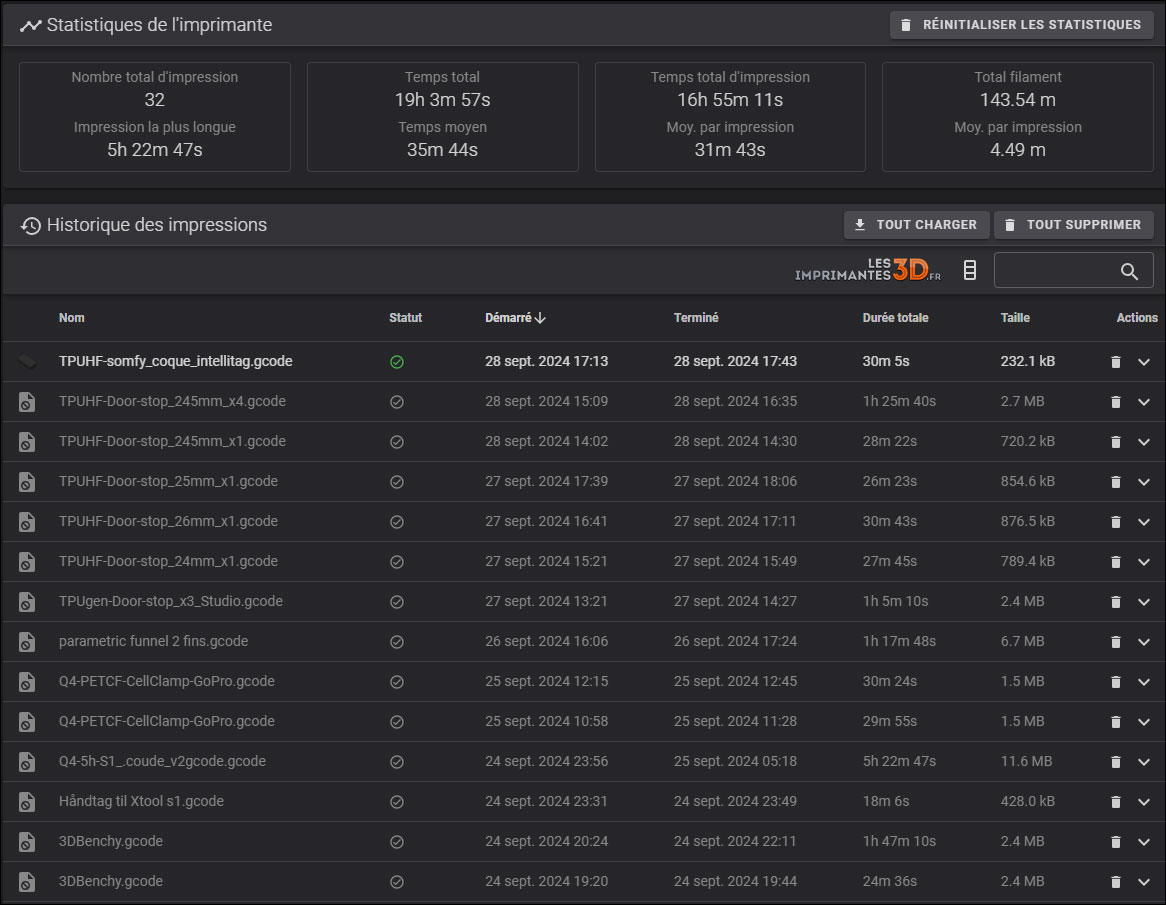Click Taille column header
The width and height of the screenshot is (1166, 905).
(1015, 318)
